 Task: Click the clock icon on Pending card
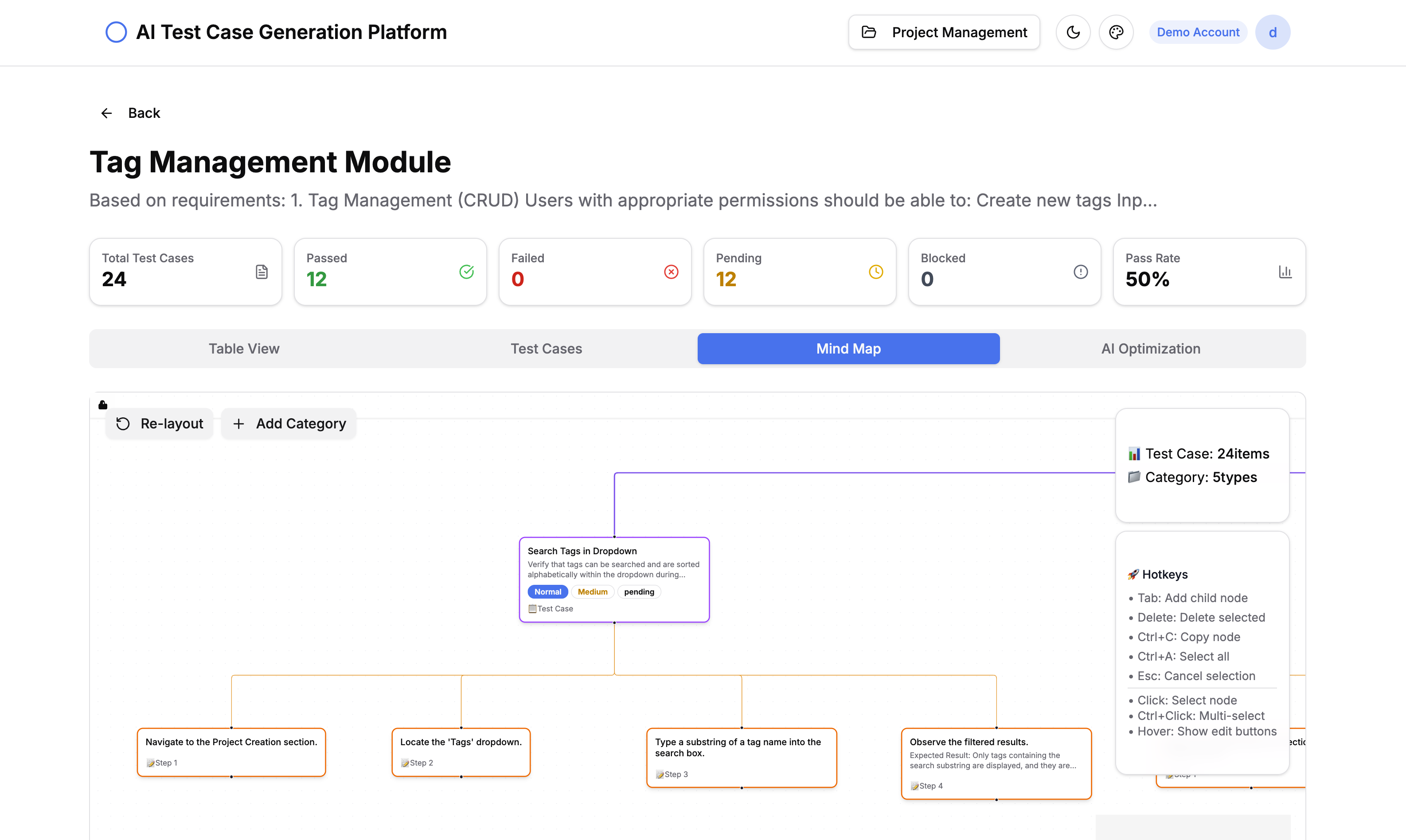tap(875, 271)
